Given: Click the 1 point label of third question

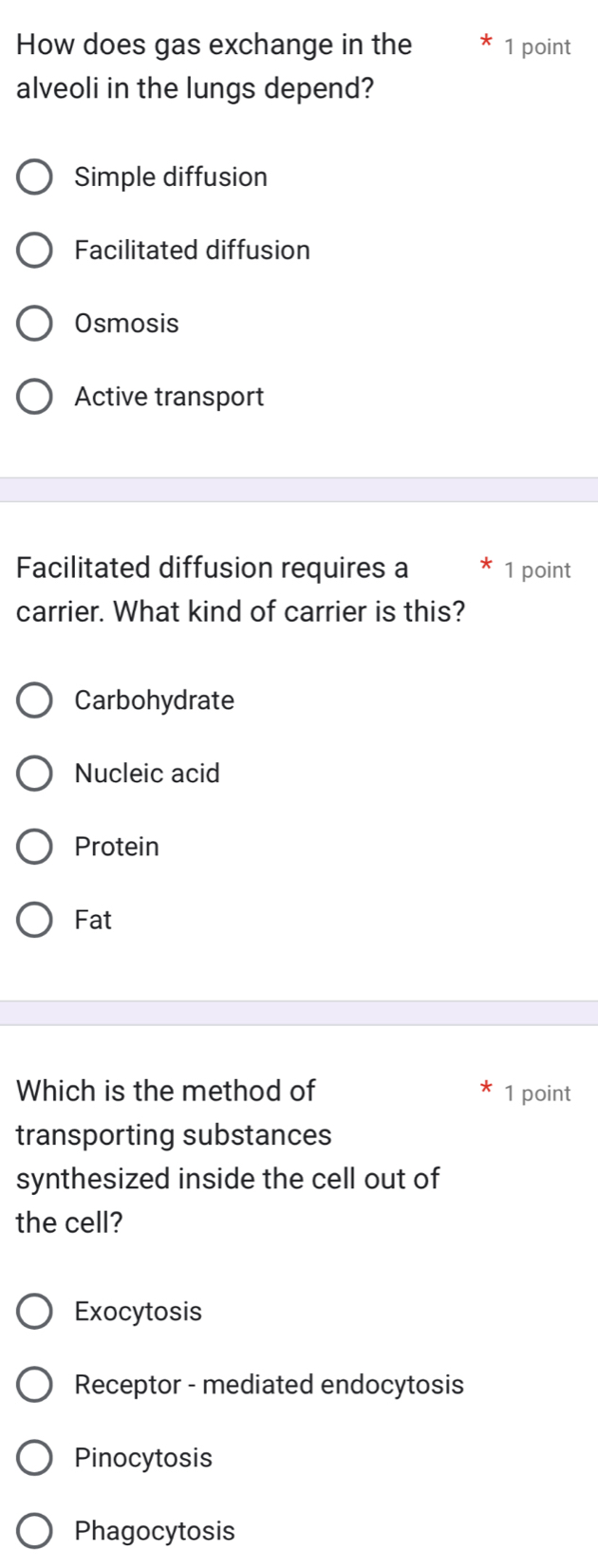Looking at the screenshot, I should point(538,1093).
